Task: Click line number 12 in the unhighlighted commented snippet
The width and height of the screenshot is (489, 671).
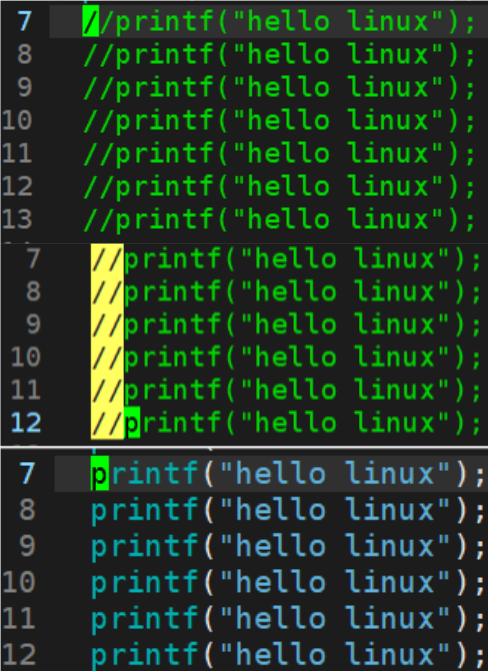Action: [17, 186]
